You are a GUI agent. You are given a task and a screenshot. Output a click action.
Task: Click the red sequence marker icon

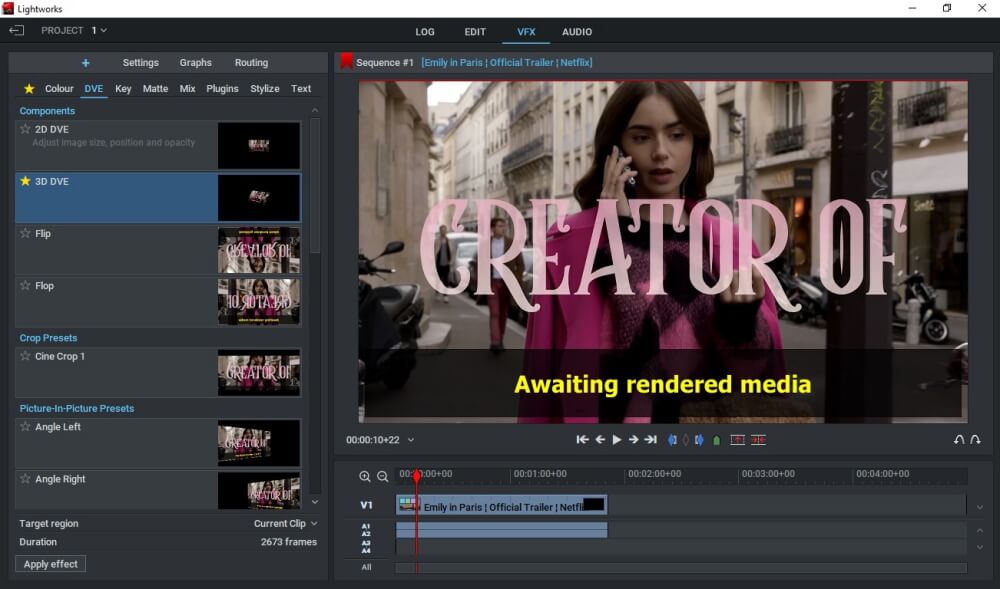[346, 61]
